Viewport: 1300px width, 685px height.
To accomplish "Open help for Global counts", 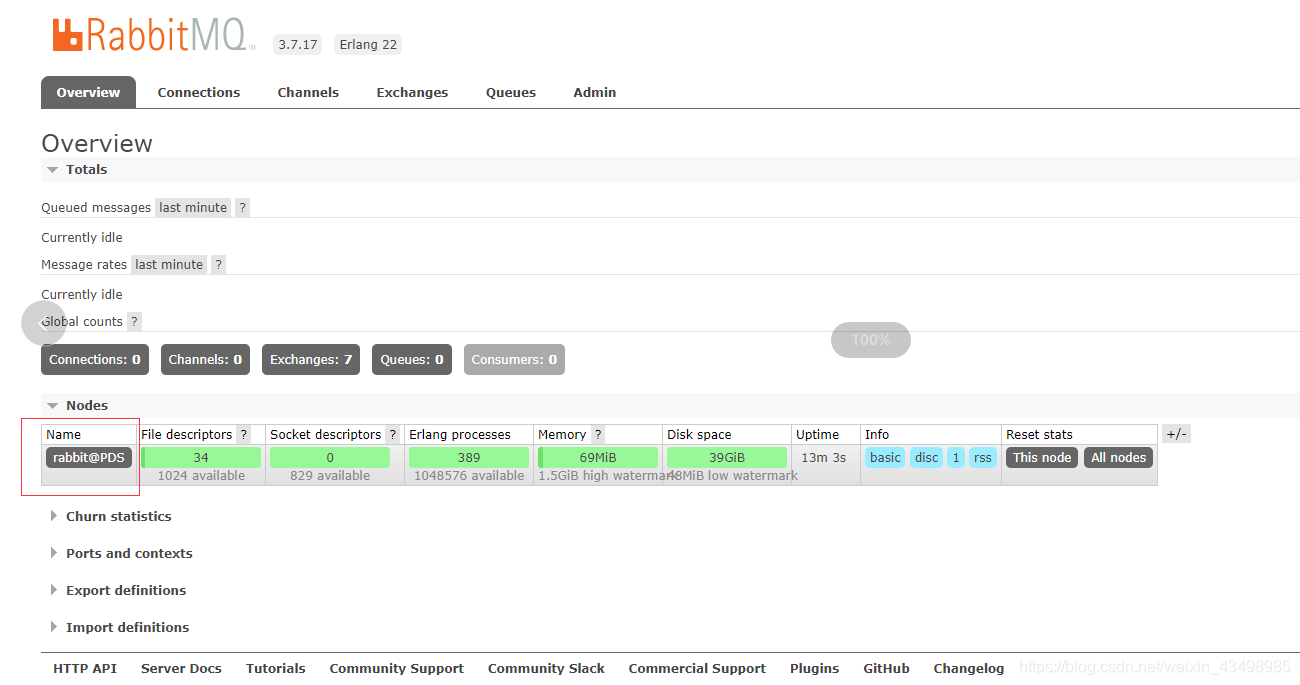I will click(x=135, y=322).
